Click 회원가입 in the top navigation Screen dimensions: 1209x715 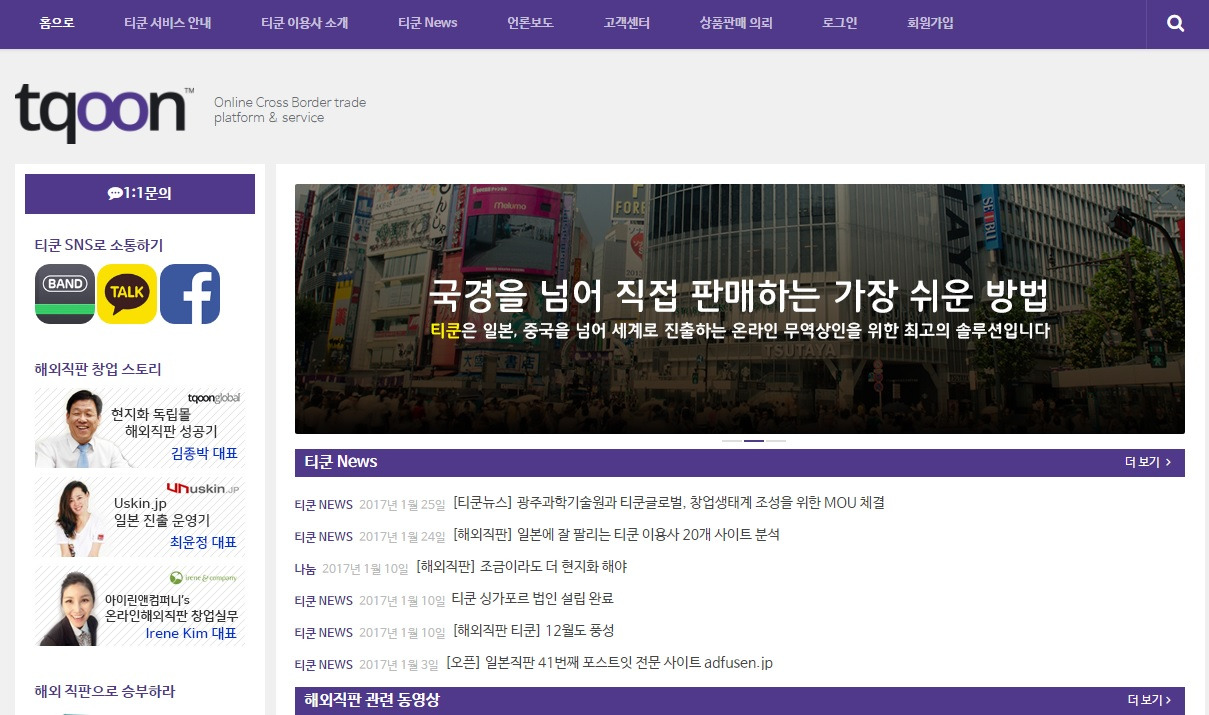pyautogui.click(x=930, y=23)
